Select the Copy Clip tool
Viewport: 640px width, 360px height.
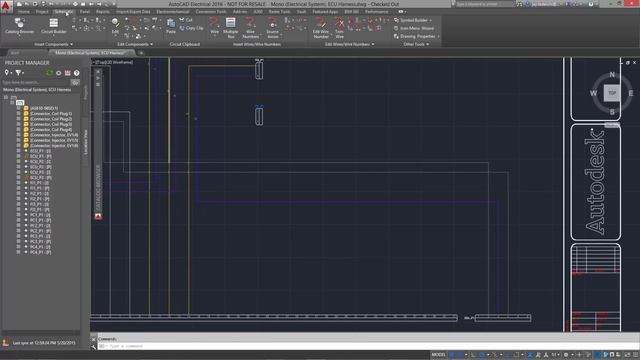coord(191,28)
